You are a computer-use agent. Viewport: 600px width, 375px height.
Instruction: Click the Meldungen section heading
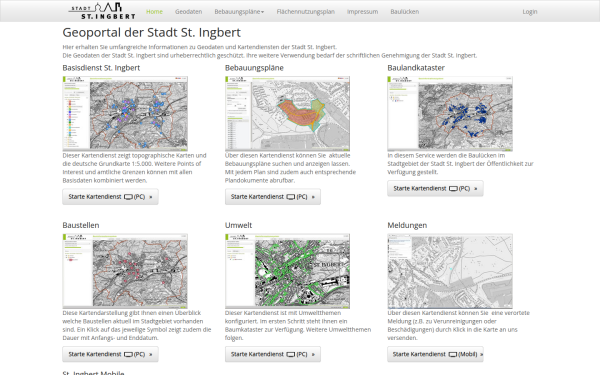(x=407, y=225)
